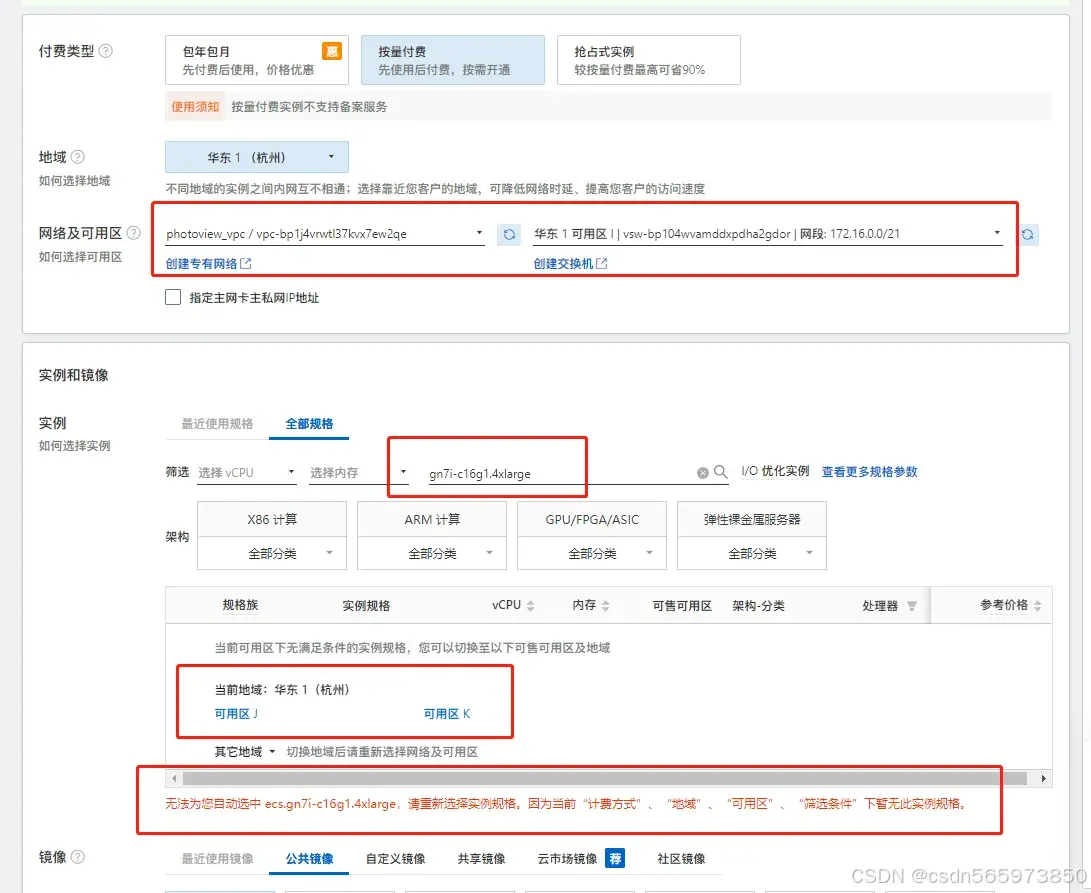Open the 华东 1（杭州）region dropdown

point(256,157)
